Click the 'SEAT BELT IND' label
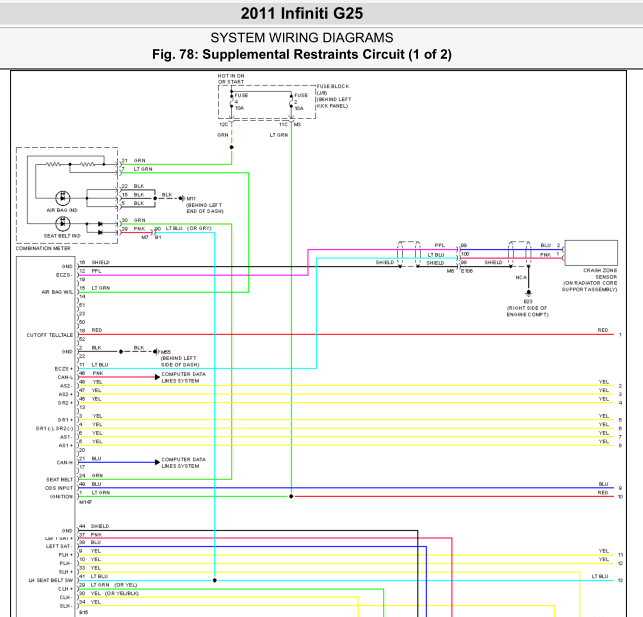Image resolution: width=643 pixels, height=617 pixels. [62, 236]
